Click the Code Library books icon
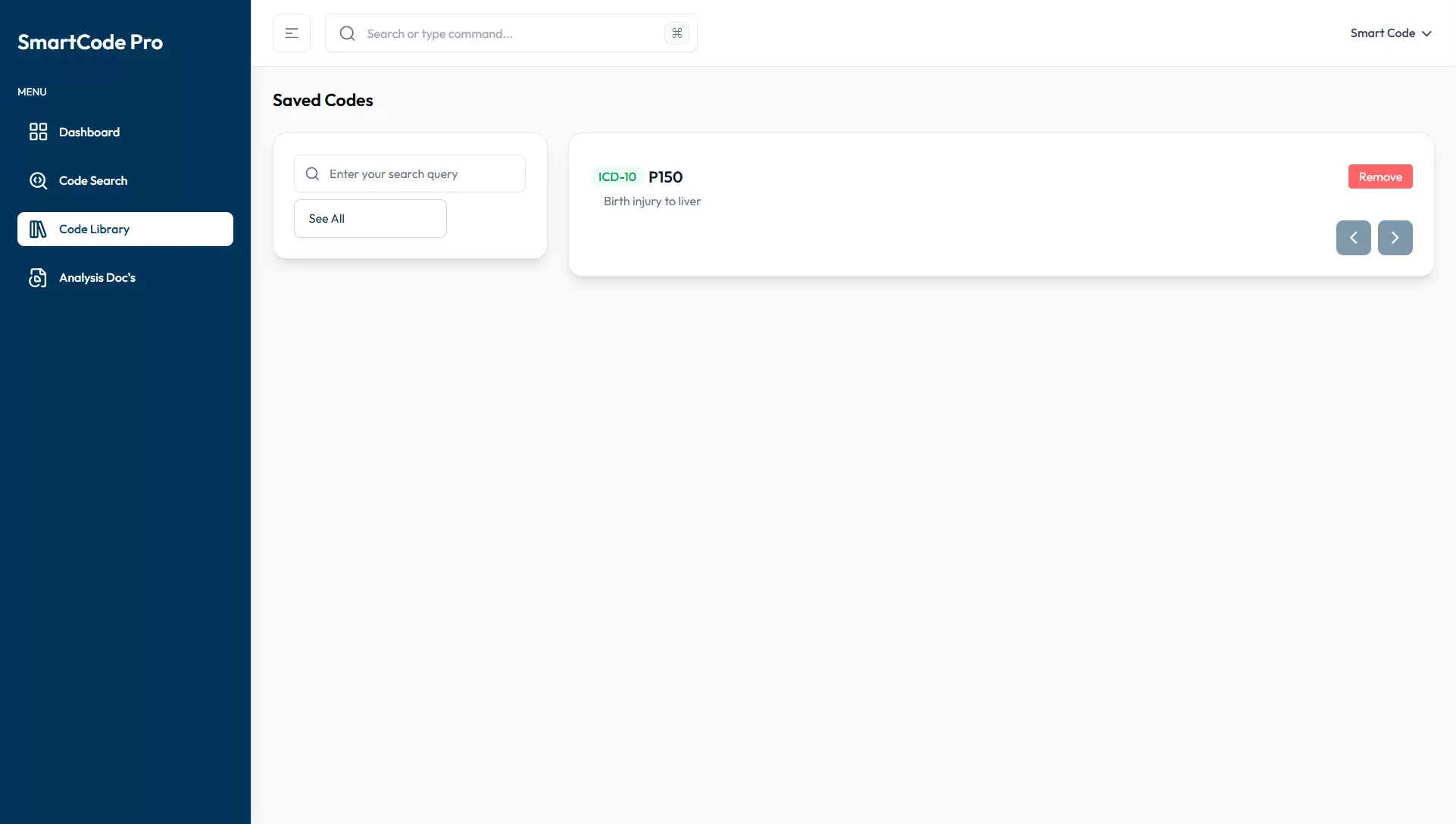This screenshot has height=824, width=1456. coord(38,229)
